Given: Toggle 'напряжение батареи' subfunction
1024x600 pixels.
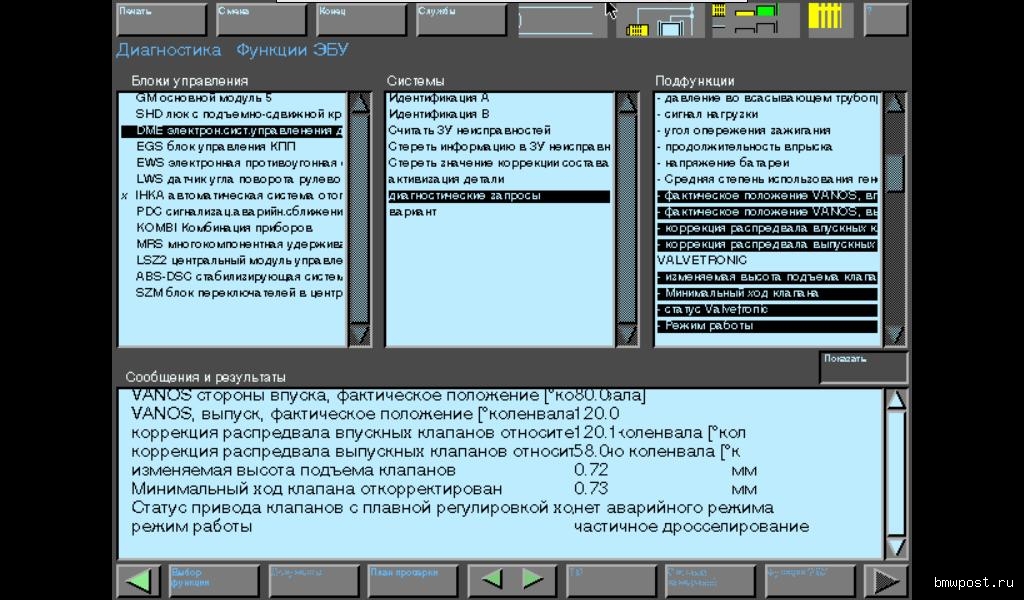Looking at the screenshot, I should point(766,163).
